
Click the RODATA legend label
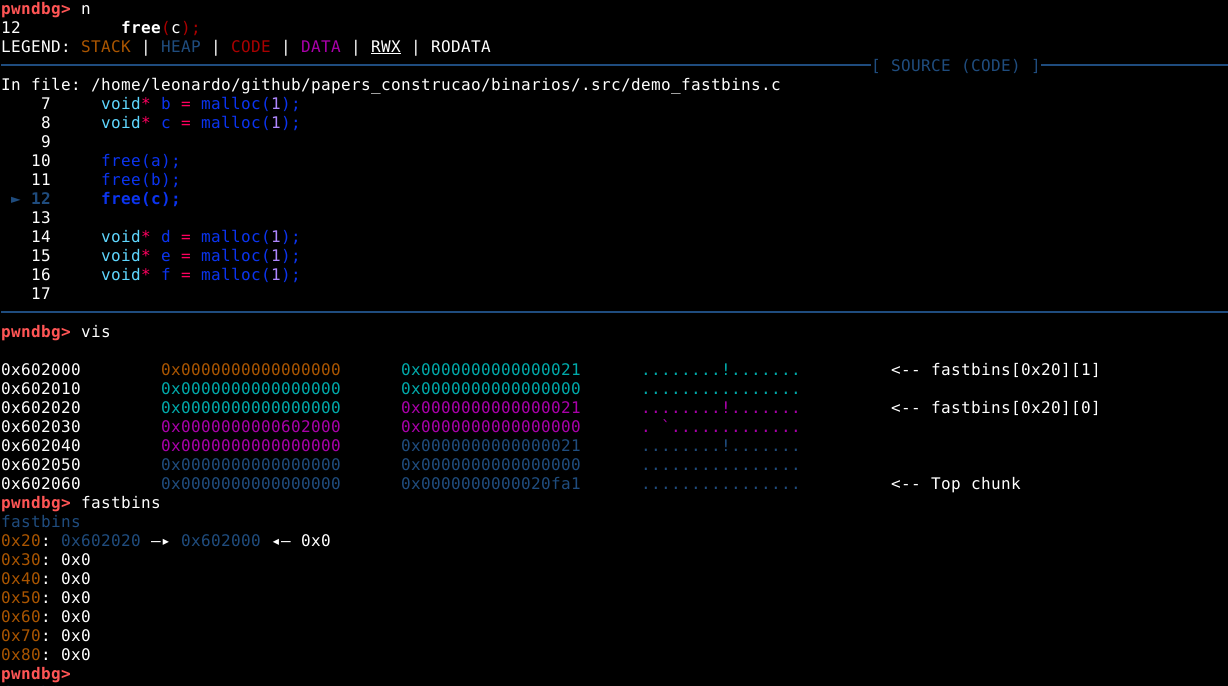tap(460, 47)
